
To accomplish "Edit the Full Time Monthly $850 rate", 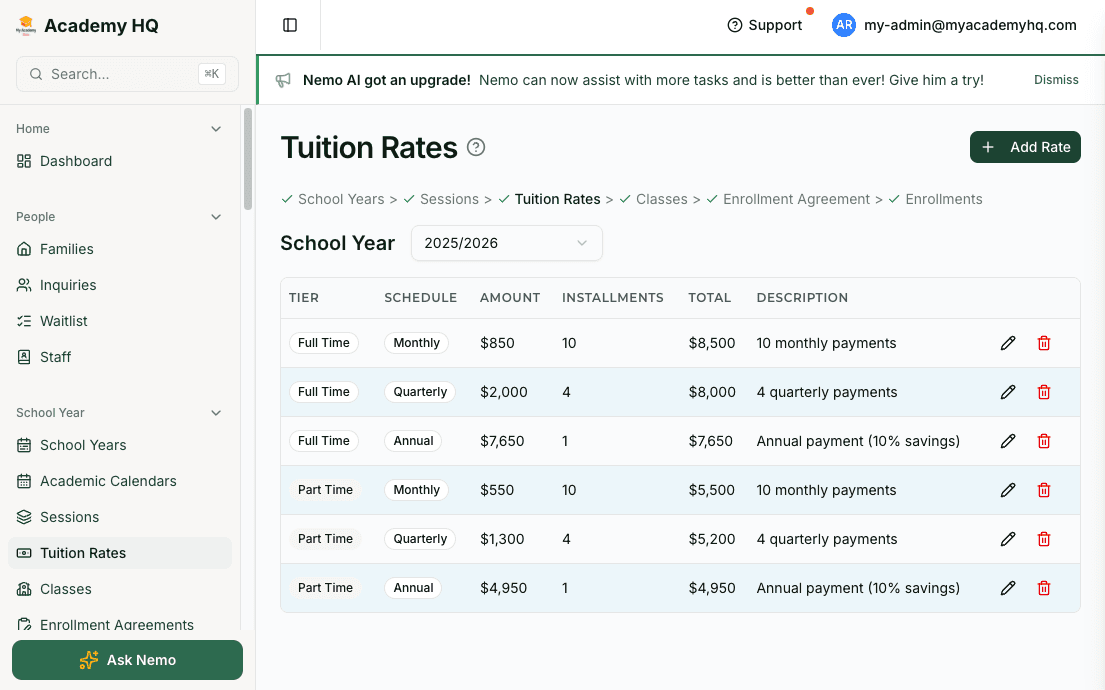I will tap(1008, 343).
